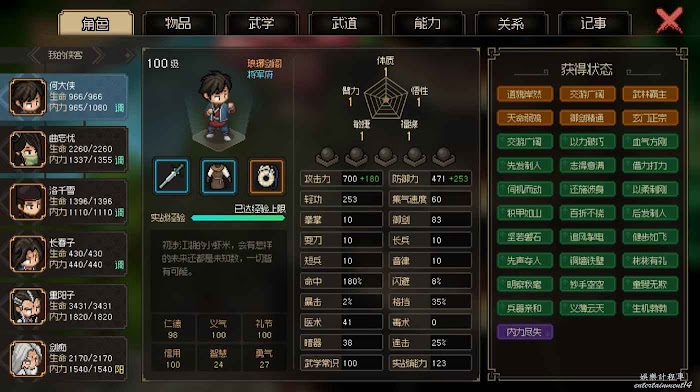Toggle 调 attribute marker on 何大侠
This screenshot has height=392, width=700.
pos(120,108)
